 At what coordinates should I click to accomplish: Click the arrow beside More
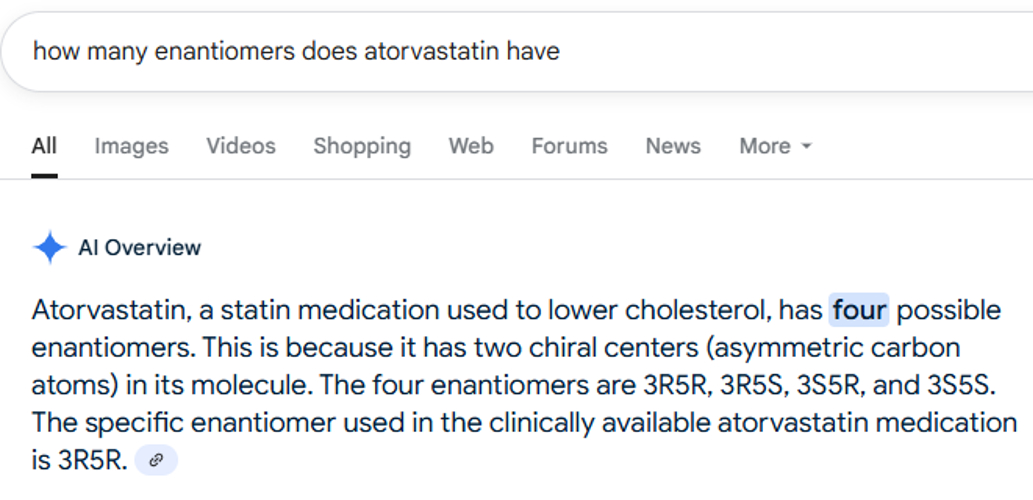click(x=807, y=147)
